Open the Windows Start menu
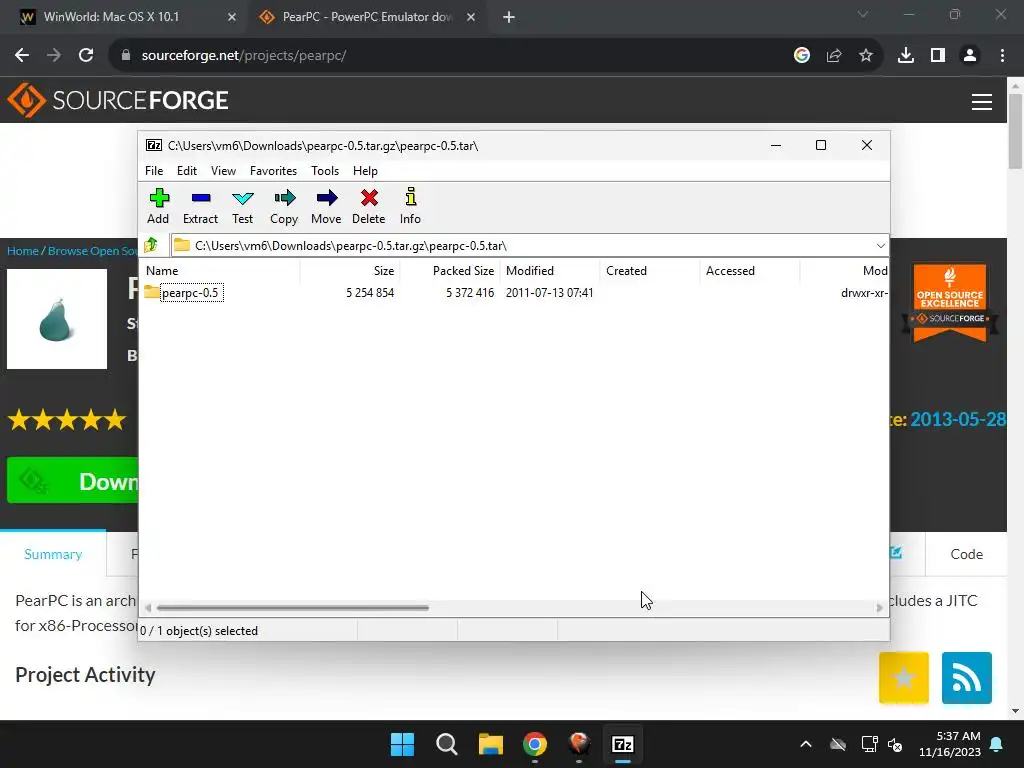 pos(402,744)
